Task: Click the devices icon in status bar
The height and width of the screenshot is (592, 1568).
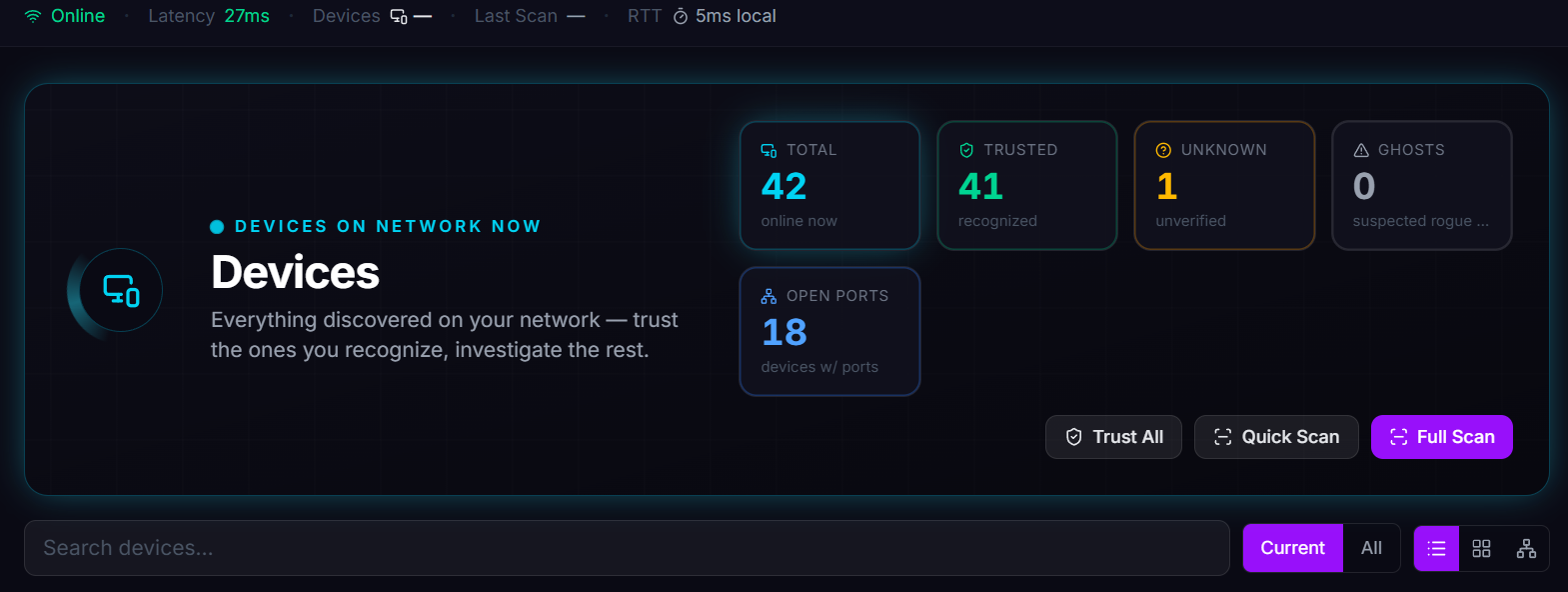Action: click(x=399, y=16)
